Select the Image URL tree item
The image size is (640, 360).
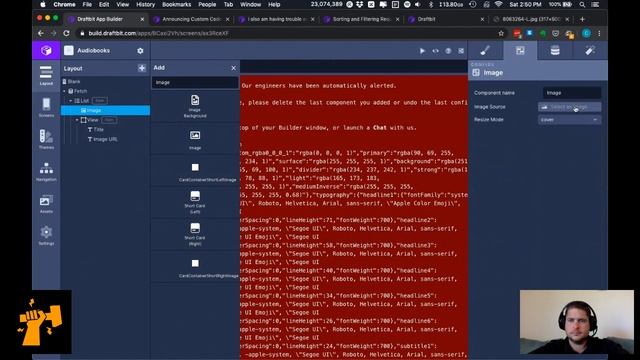tap(105, 139)
